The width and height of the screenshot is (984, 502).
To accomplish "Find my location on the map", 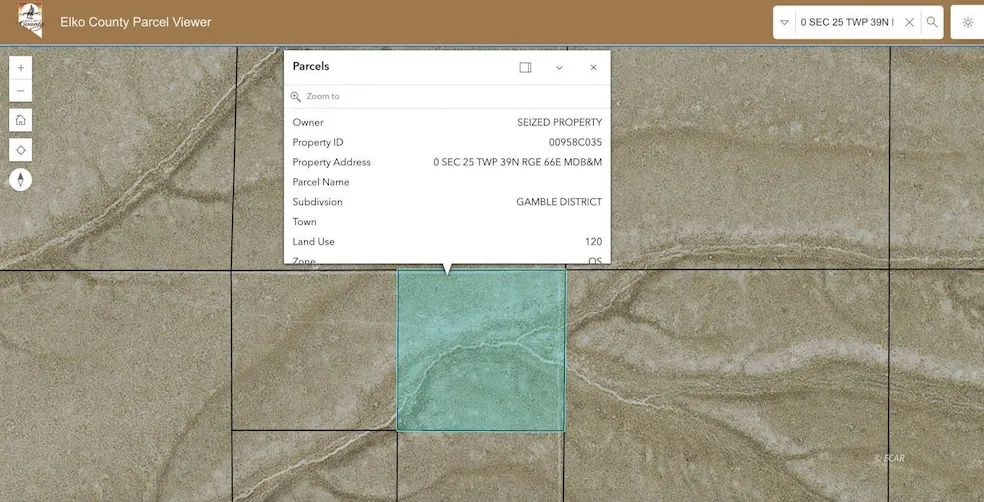I will click(x=21, y=150).
